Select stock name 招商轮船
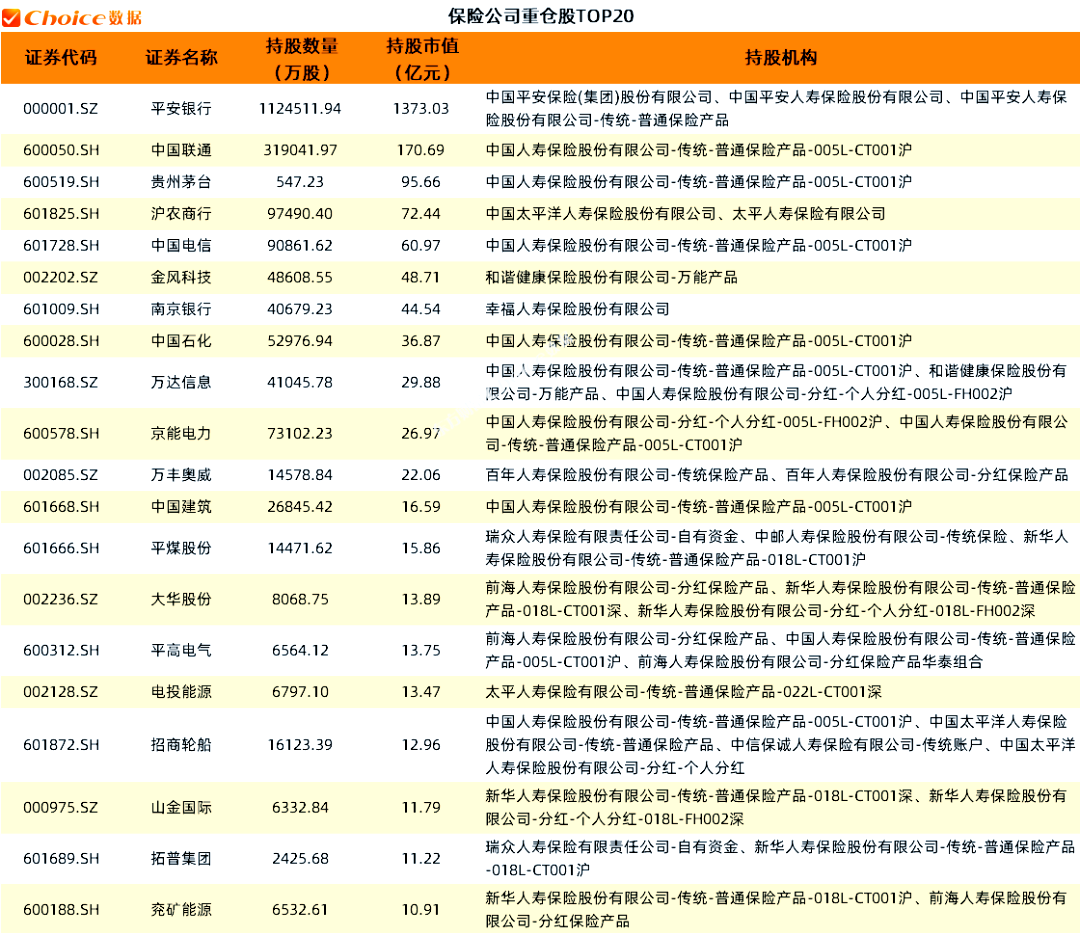Screen dimensions: 1080x933 (181, 744)
